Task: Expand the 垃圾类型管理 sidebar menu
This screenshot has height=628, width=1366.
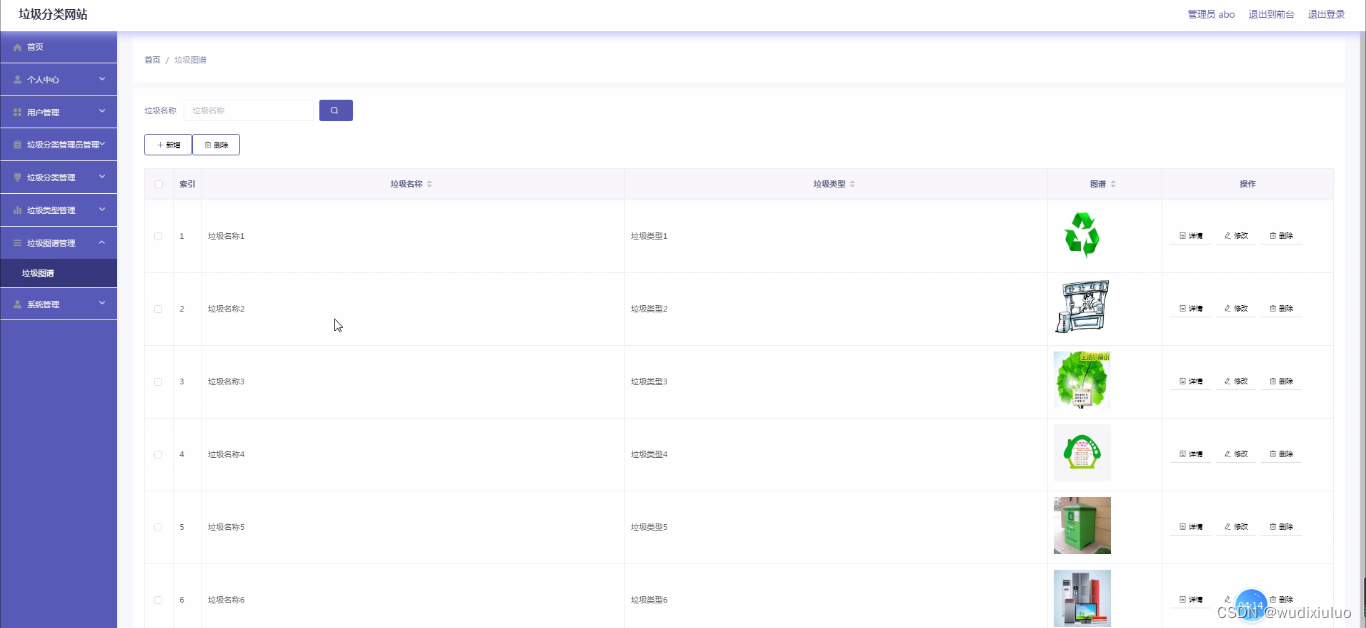Action: click(x=58, y=210)
